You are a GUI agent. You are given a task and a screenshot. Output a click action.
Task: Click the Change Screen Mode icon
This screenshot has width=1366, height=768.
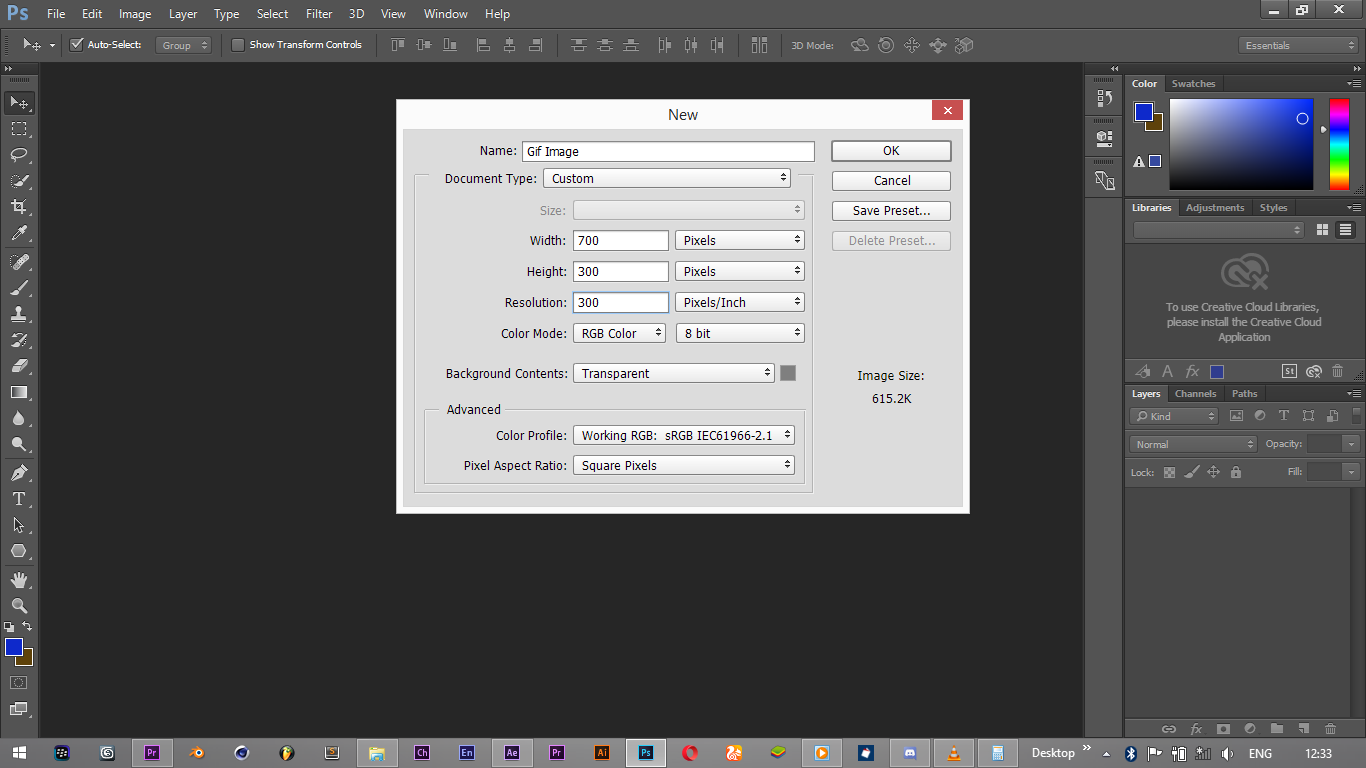(x=19, y=709)
